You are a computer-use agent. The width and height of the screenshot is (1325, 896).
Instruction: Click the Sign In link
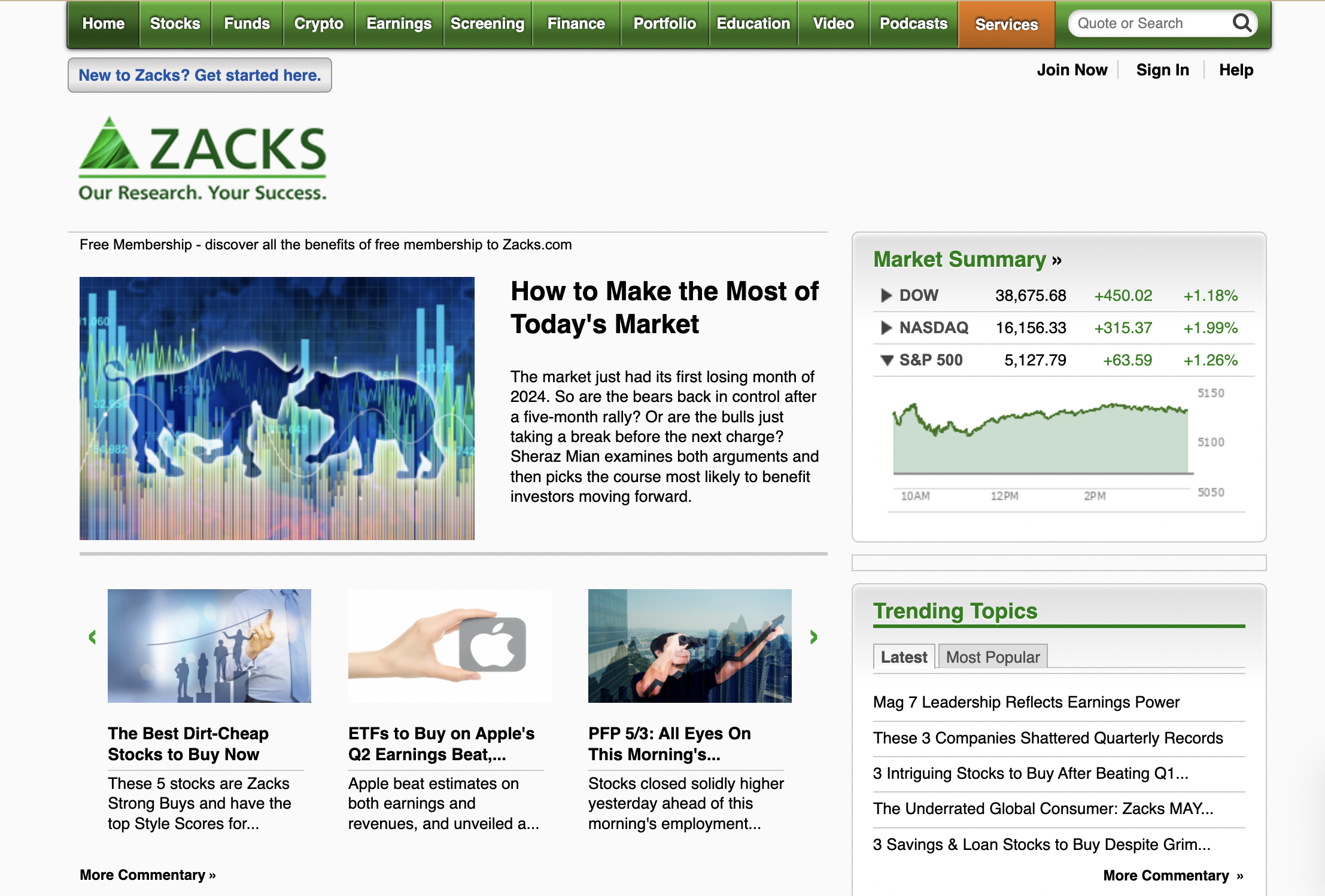(1163, 70)
